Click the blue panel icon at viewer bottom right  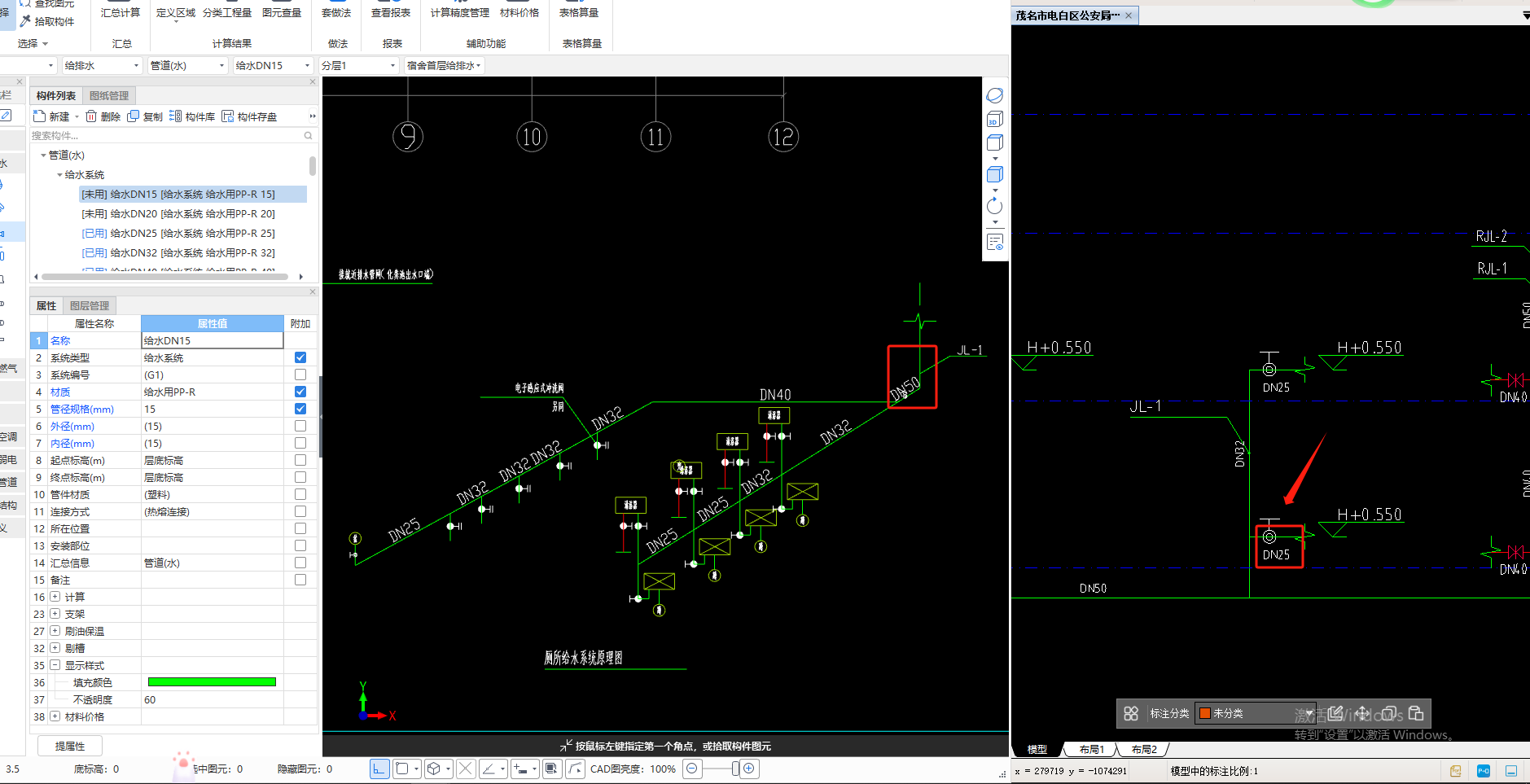1511,771
